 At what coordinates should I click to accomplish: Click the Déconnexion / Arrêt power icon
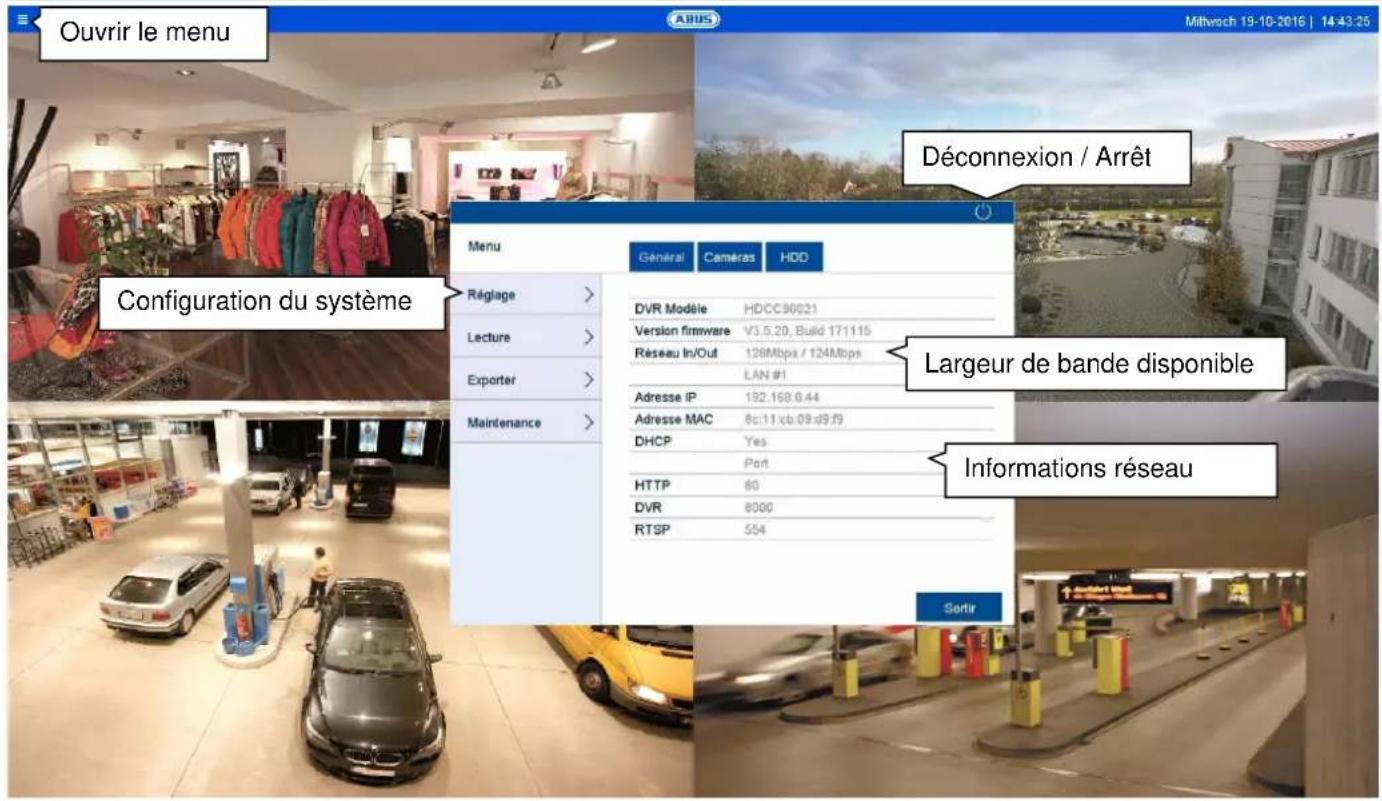pos(985,212)
